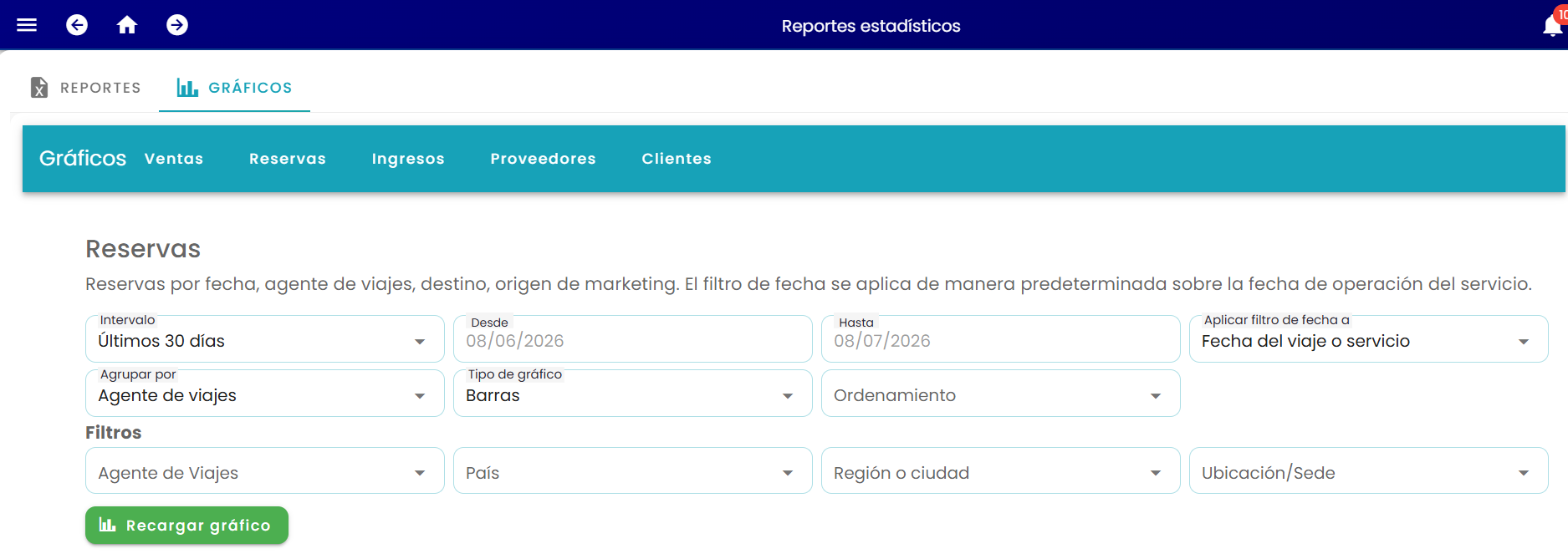
Task: Select the Ventas charts section
Action: click(x=174, y=159)
